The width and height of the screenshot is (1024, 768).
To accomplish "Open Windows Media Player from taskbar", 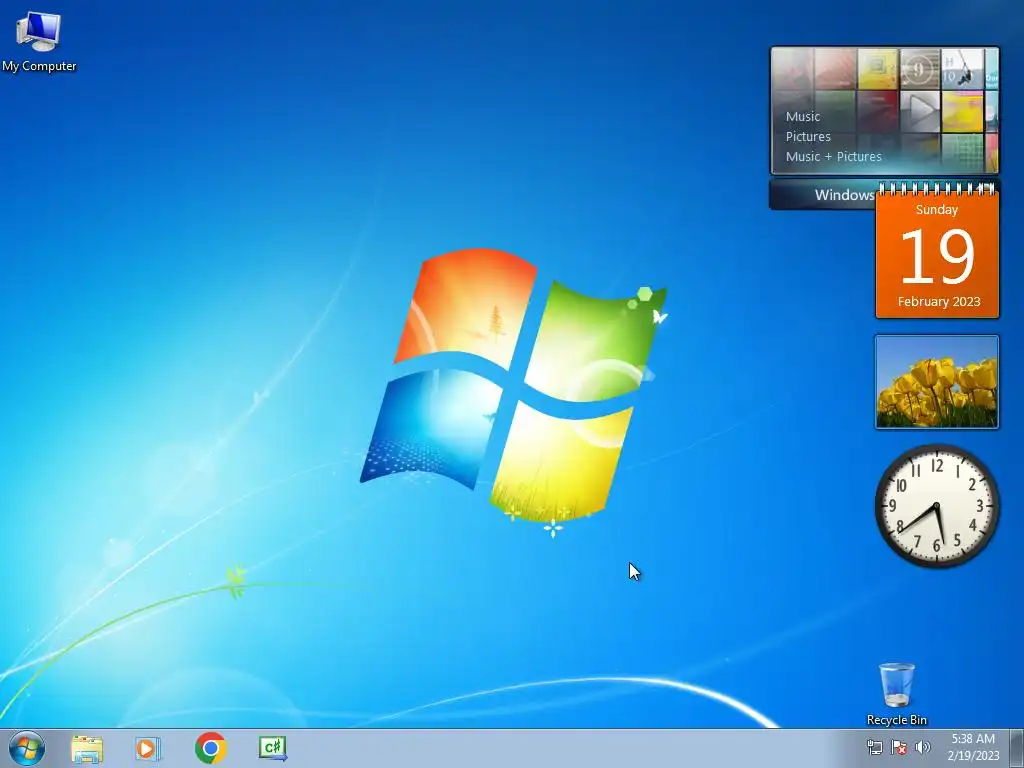I will point(148,748).
